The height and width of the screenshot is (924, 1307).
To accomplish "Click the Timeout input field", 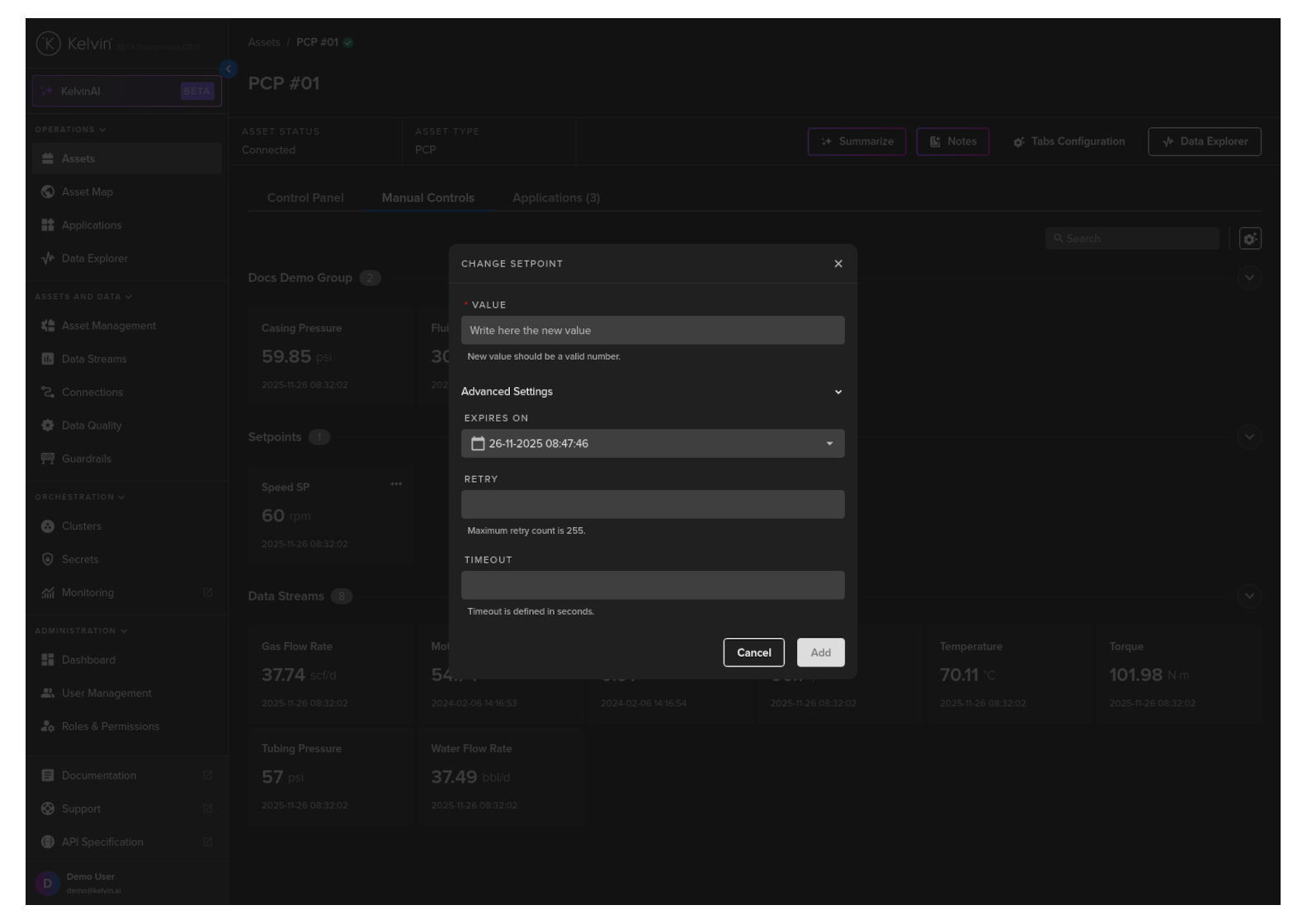I will point(652,586).
